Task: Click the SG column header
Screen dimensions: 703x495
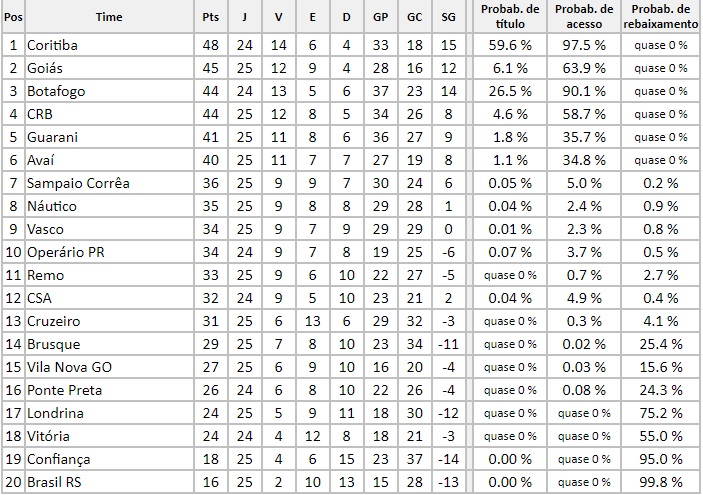Action: click(448, 17)
